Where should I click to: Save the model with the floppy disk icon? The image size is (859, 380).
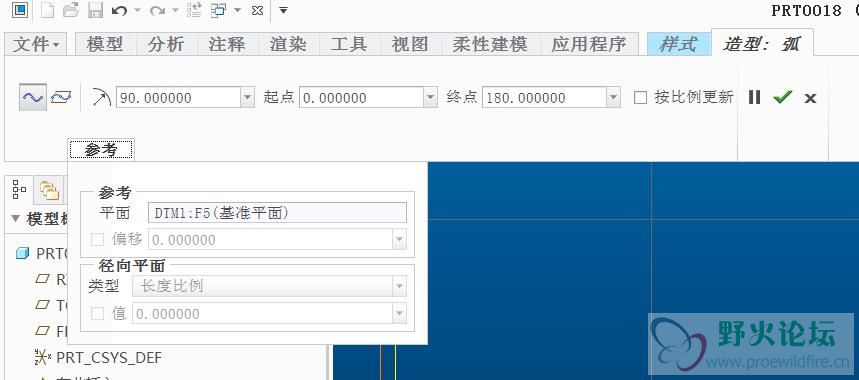tap(95, 10)
